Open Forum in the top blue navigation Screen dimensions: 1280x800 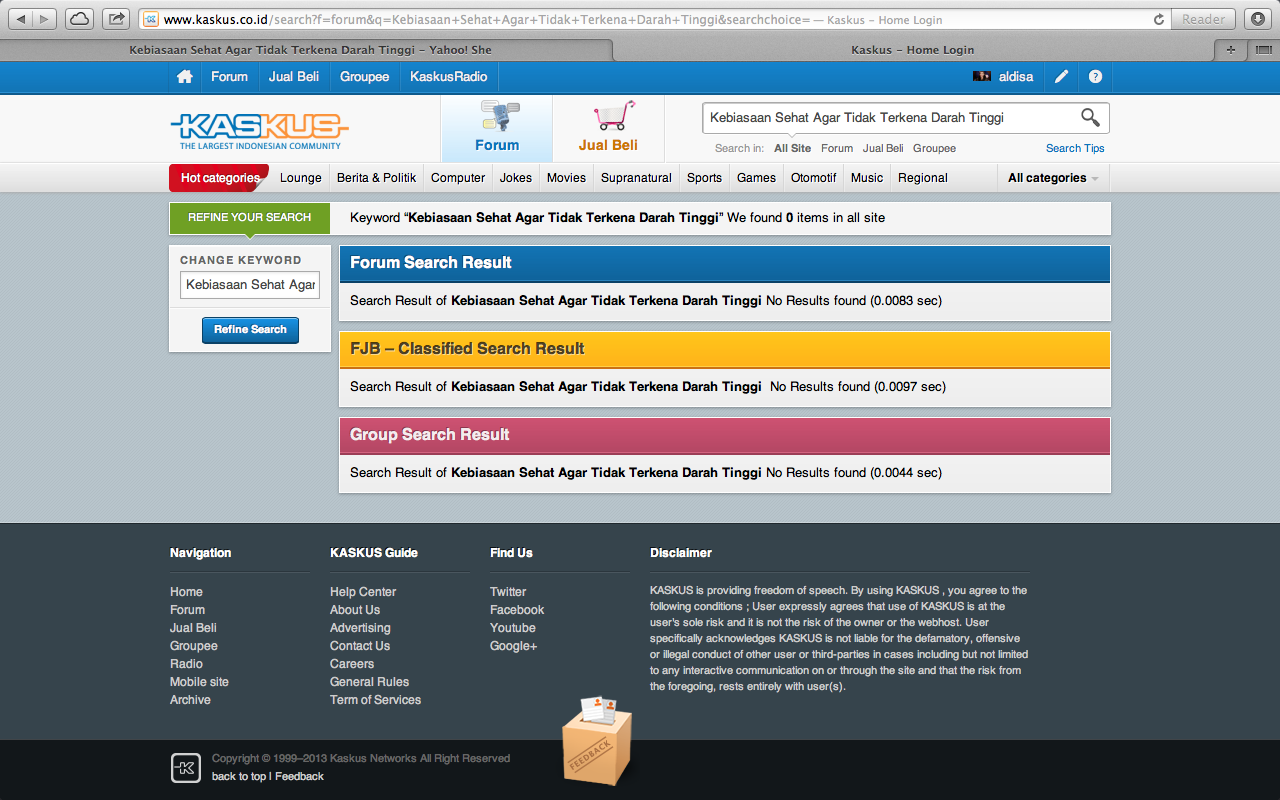point(229,77)
